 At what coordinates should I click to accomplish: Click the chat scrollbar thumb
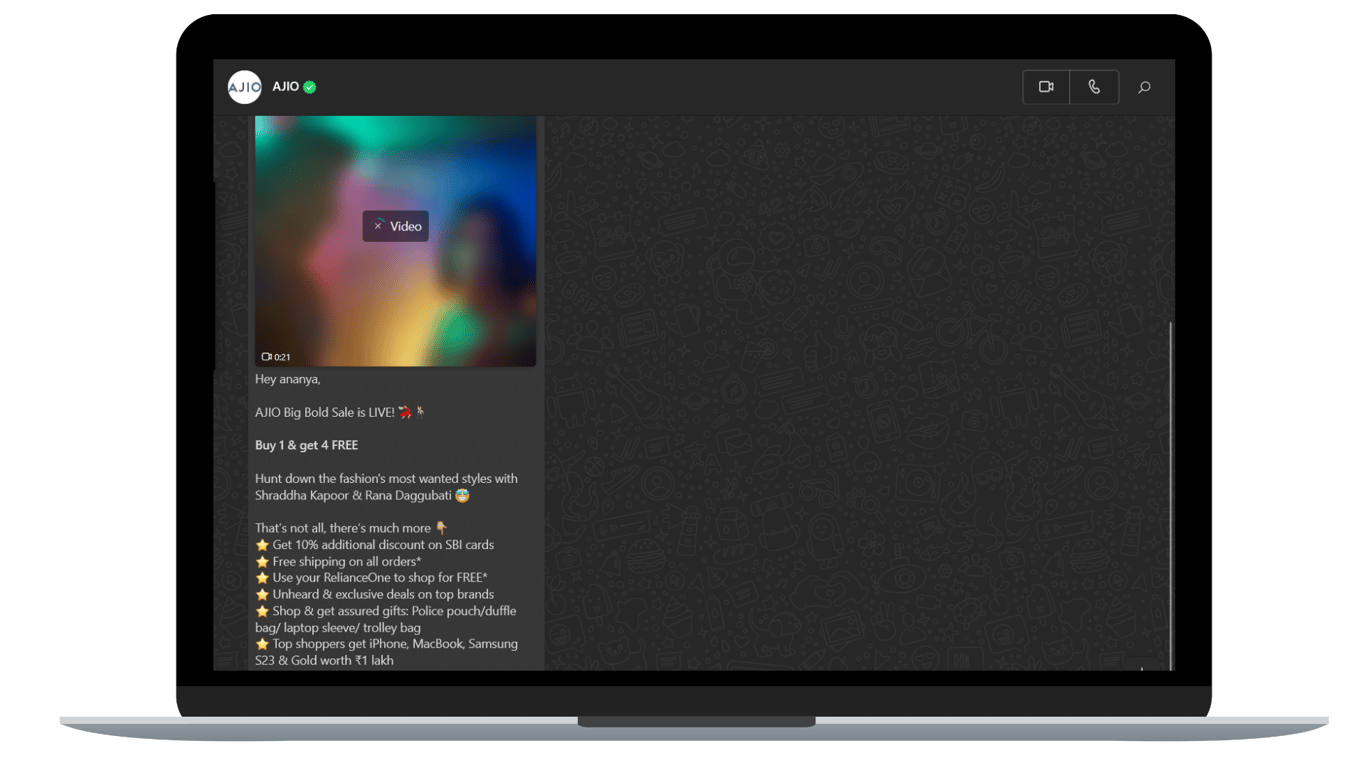tap(1170, 495)
